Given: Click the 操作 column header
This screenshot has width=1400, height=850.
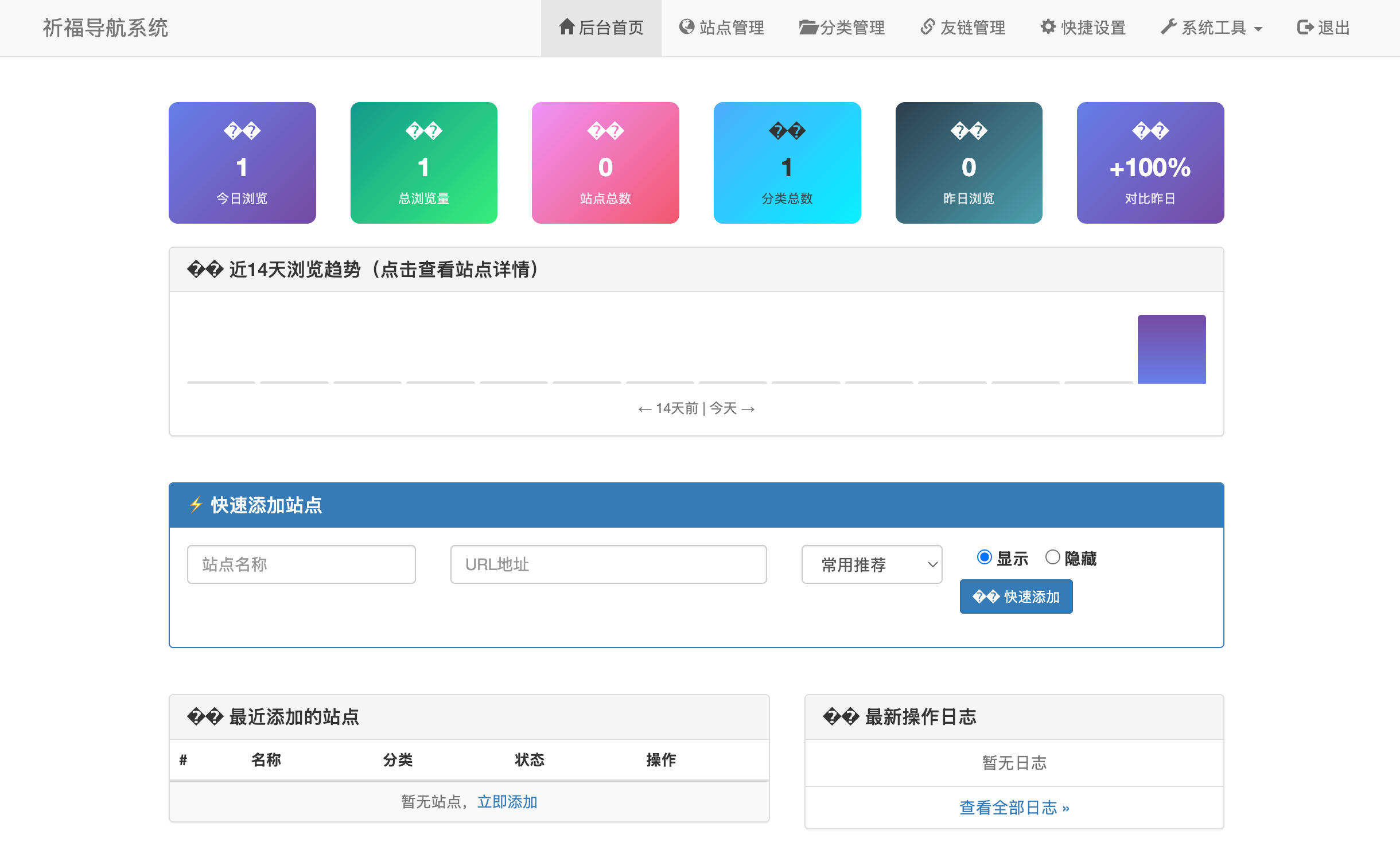Looking at the screenshot, I should pyautogui.click(x=661, y=759).
